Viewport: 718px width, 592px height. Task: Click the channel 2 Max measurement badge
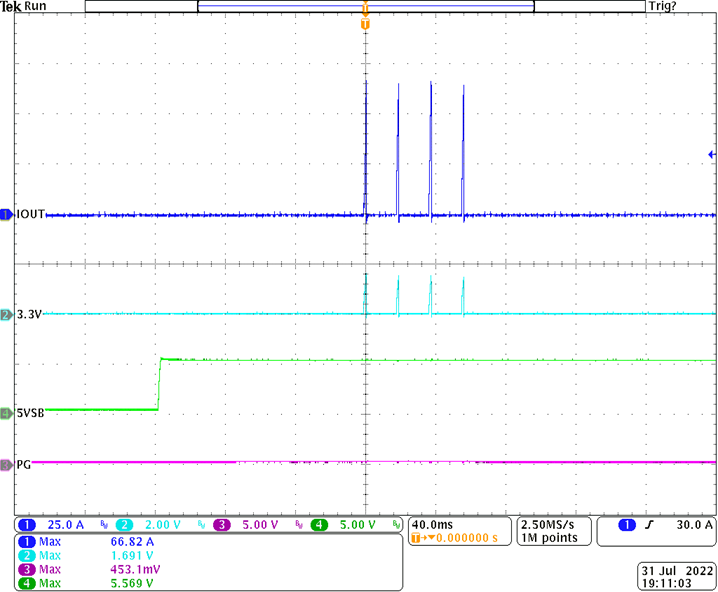(x=27, y=556)
